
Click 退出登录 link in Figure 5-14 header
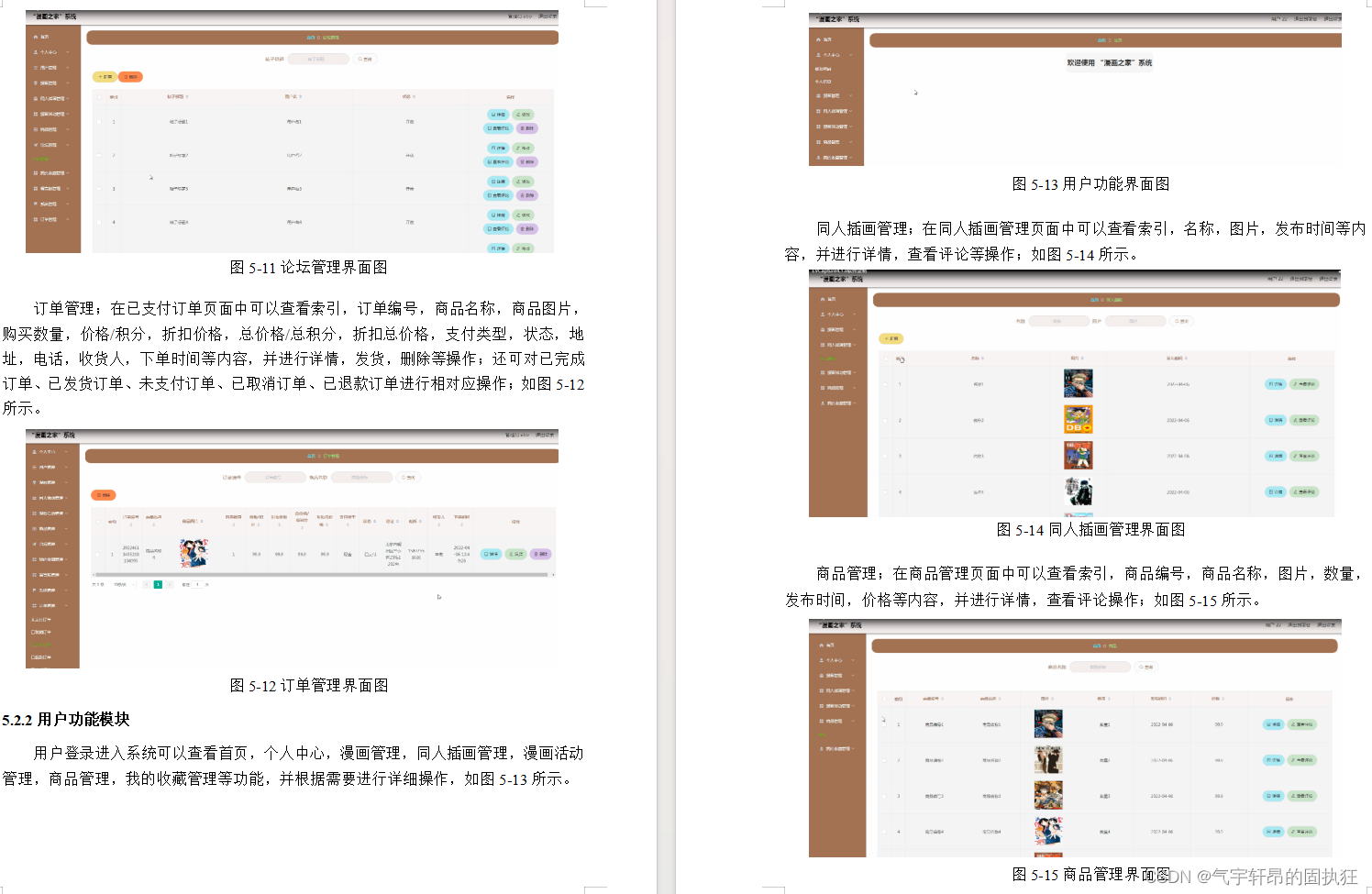(x=1328, y=279)
